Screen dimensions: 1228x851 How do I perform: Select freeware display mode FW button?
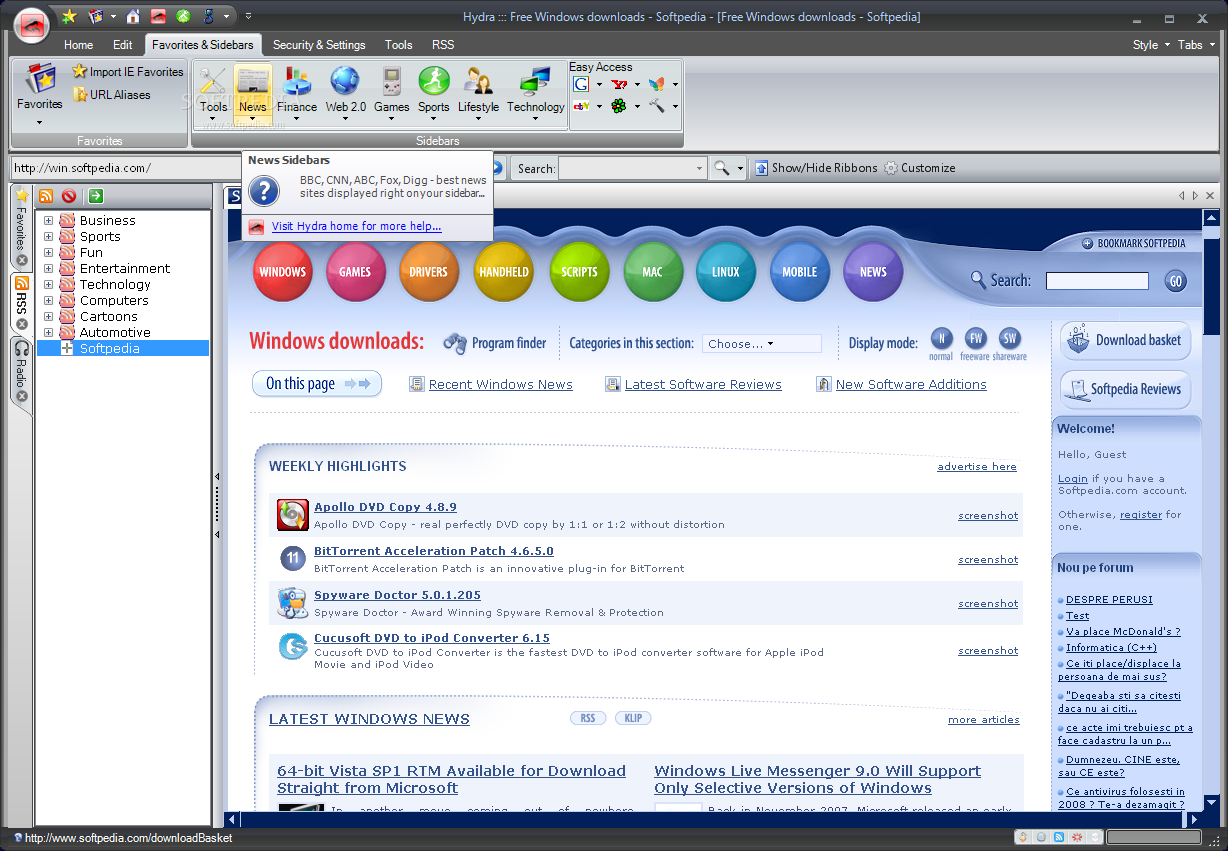click(x=975, y=338)
